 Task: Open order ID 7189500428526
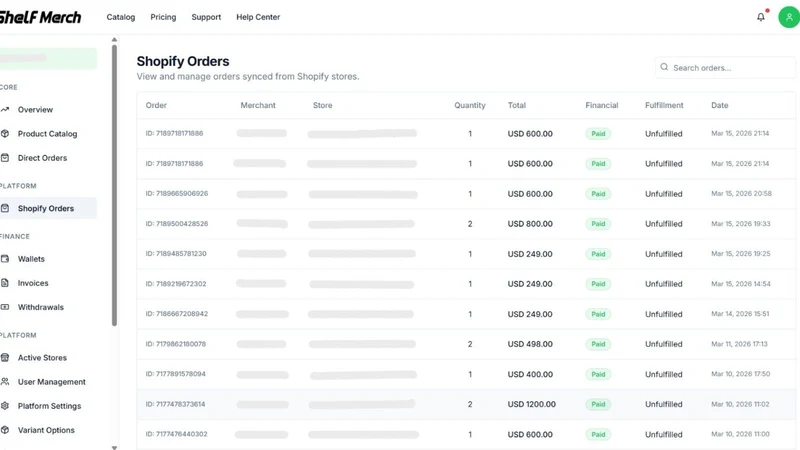[177, 223]
